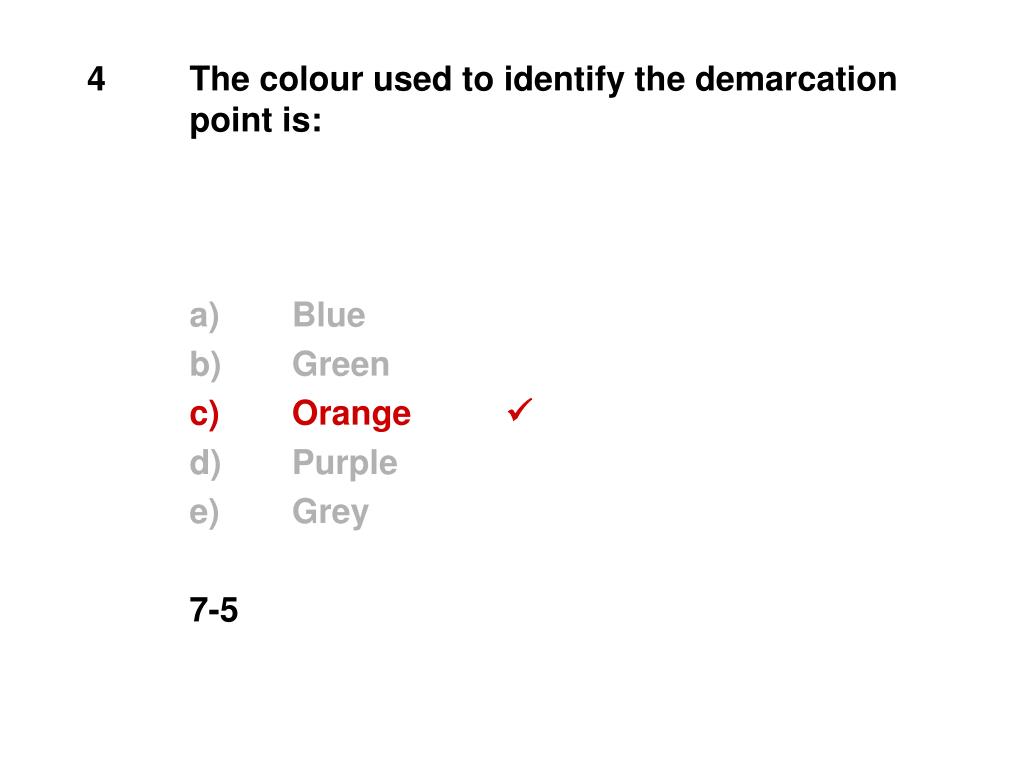This screenshot has width=1024, height=768.
Task: Click the 7-5 reference text
Action: click(x=214, y=610)
